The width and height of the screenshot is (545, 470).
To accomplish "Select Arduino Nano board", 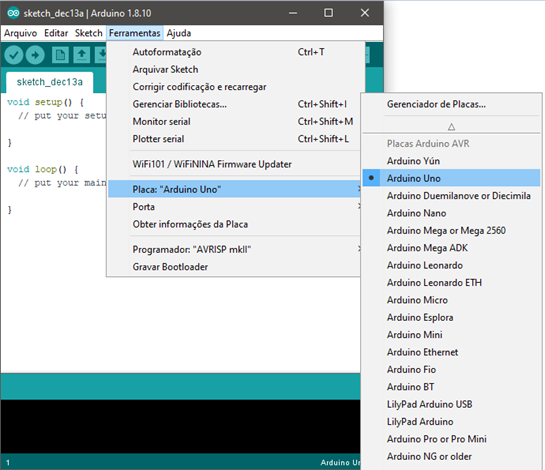I will [x=451, y=213].
